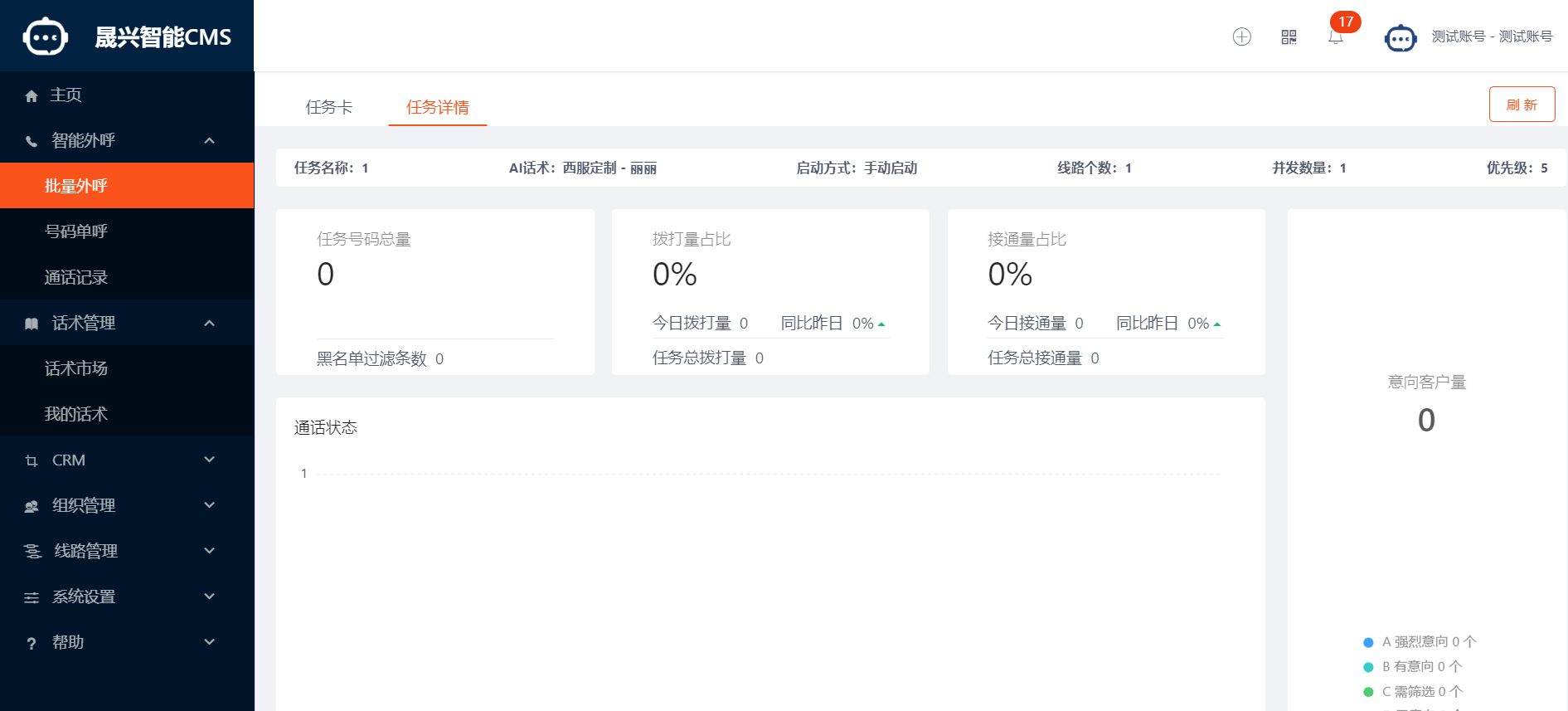Viewport: 1568px width, 711px height.
Task: Click the CRM crop-style sidebar icon
Action: (x=32, y=460)
